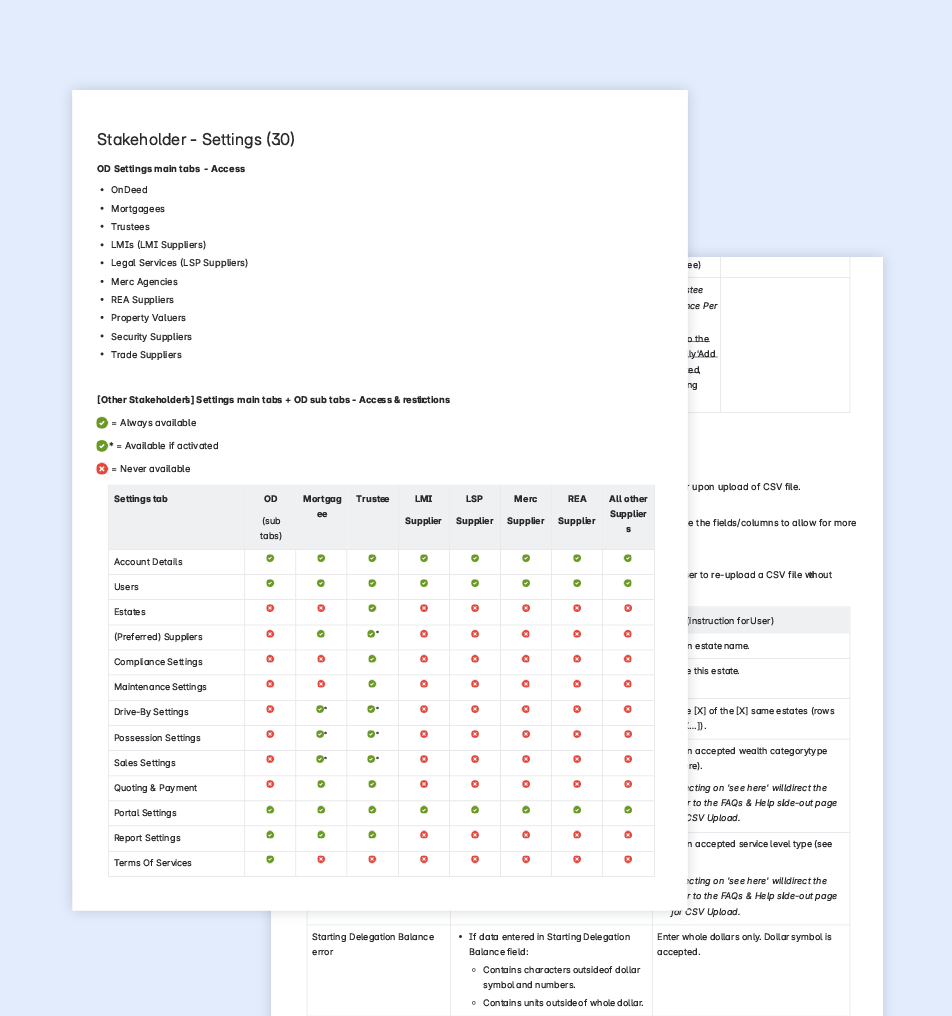Click Account Details check icon in OD column
This screenshot has width=952, height=1016.
[270, 558]
